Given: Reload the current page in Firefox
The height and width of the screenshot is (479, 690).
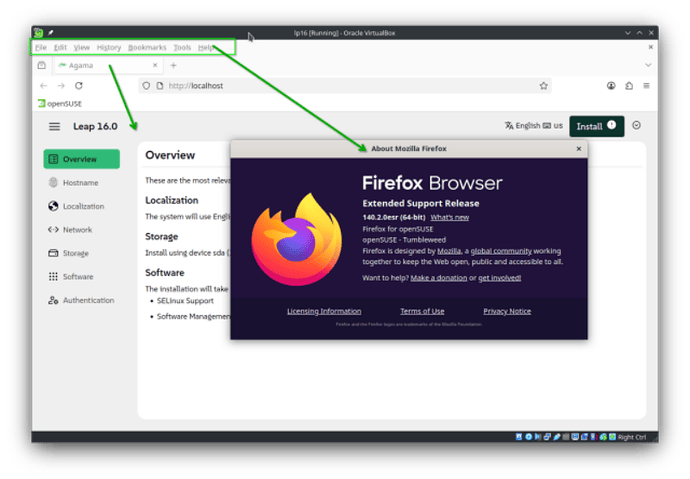Looking at the screenshot, I should coord(79,86).
